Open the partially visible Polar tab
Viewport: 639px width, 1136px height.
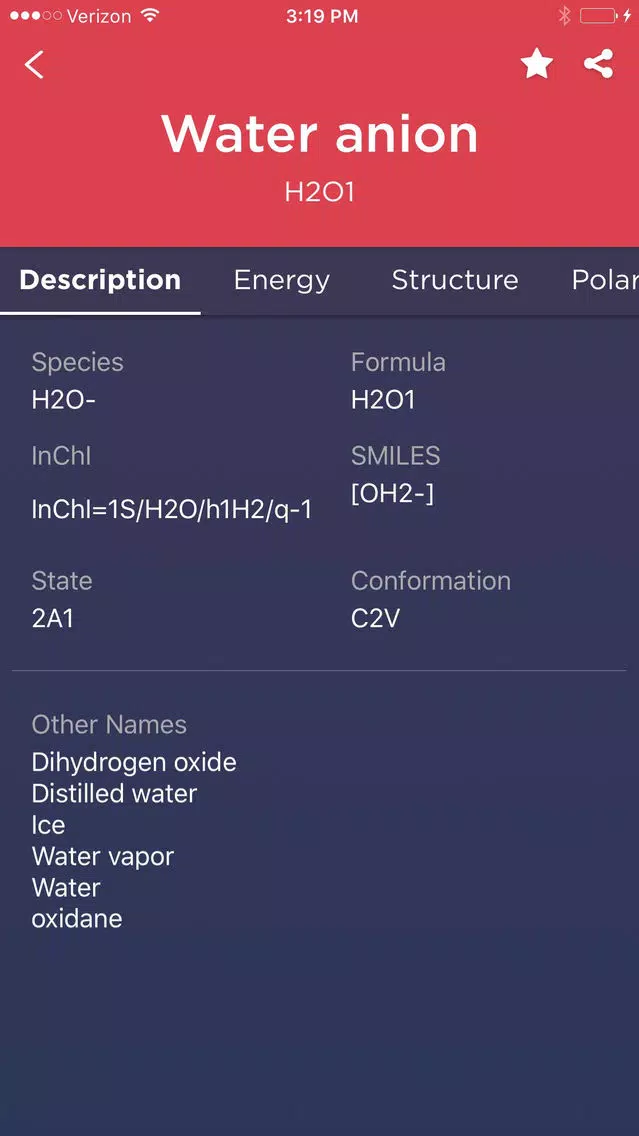[x=605, y=280]
